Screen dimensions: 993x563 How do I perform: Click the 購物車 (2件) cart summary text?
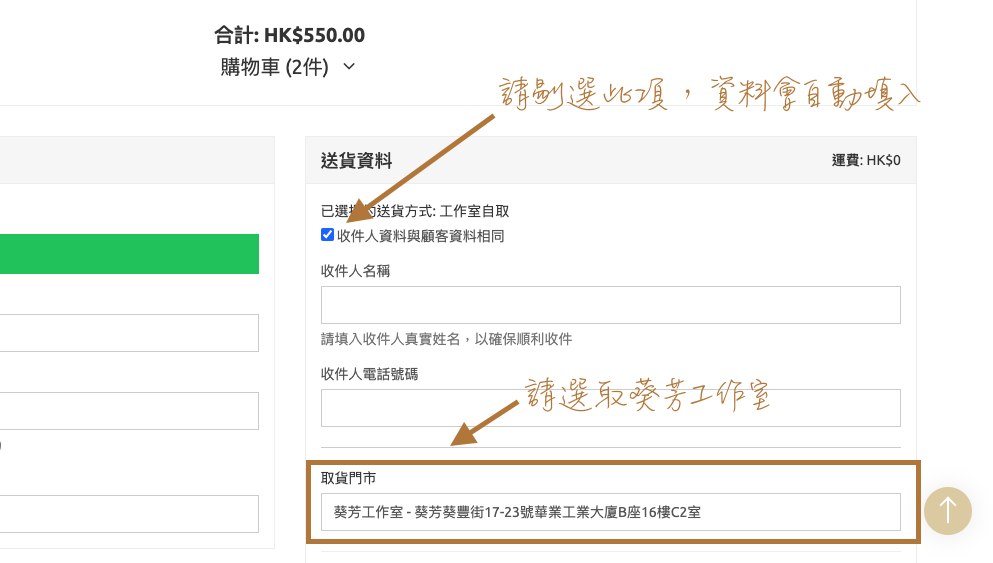point(274,67)
